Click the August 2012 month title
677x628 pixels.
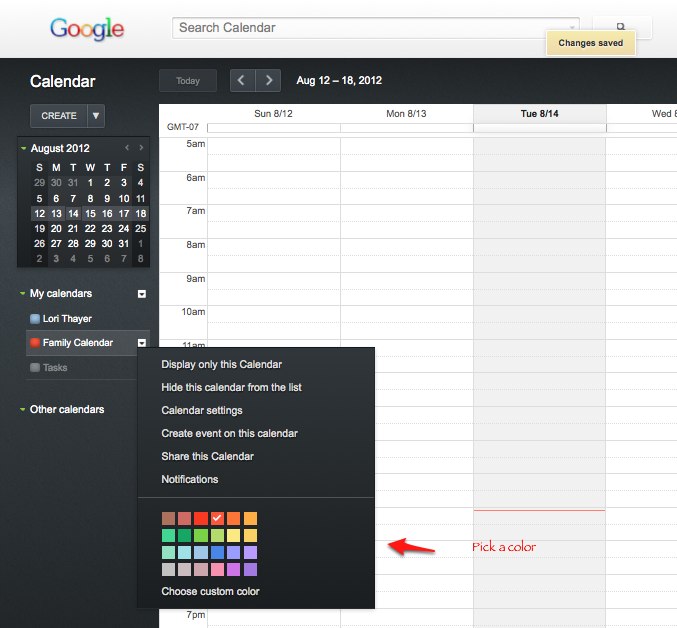60,148
